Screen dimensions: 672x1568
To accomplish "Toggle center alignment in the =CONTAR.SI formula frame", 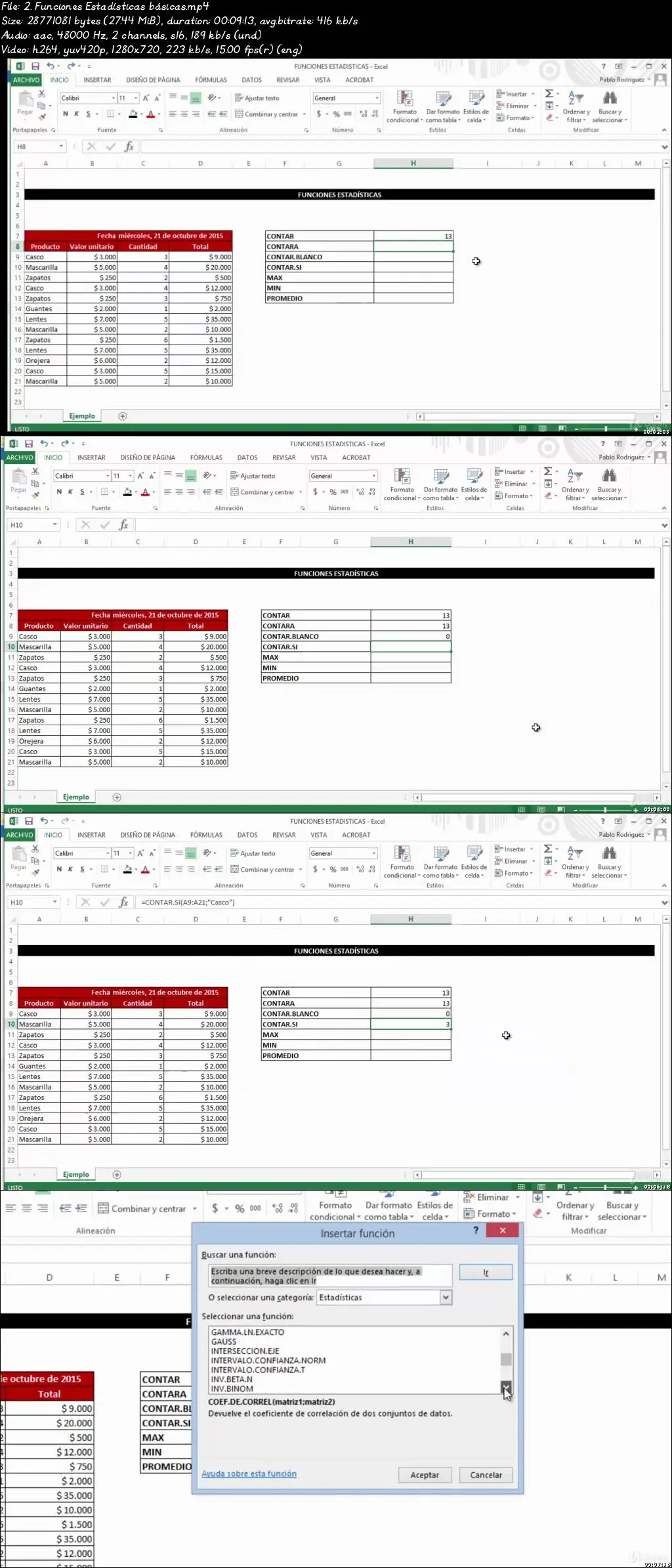I will coord(179,870).
